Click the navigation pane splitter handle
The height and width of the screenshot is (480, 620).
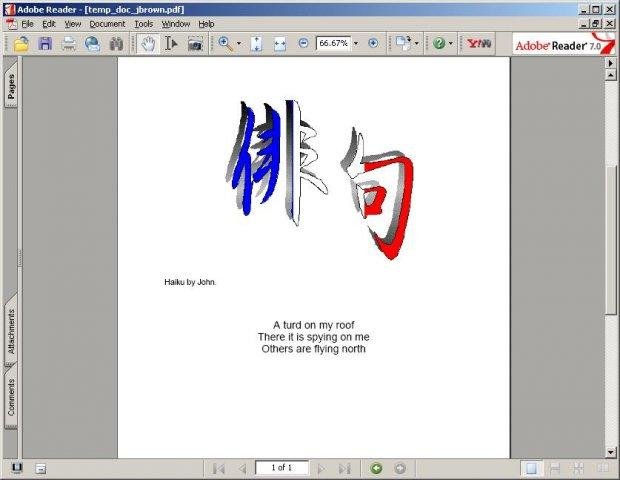click(19, 258)
